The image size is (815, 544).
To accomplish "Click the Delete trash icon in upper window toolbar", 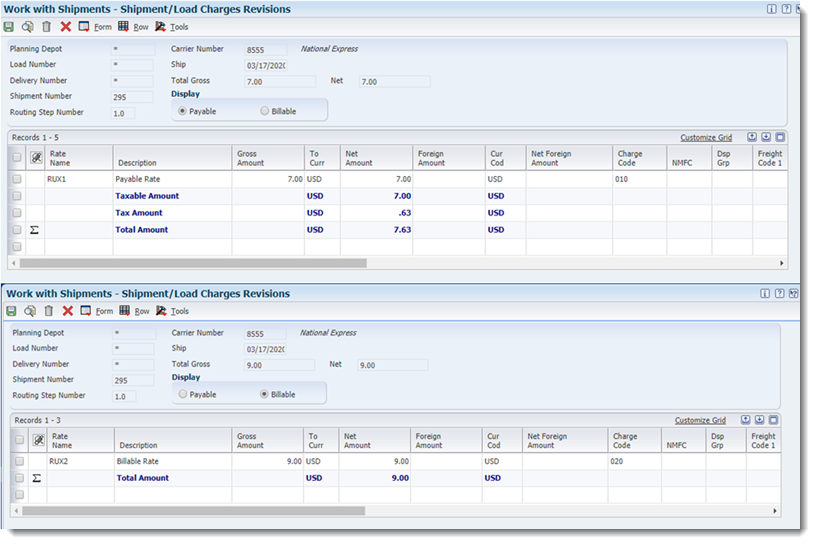I will pos(46,27).
